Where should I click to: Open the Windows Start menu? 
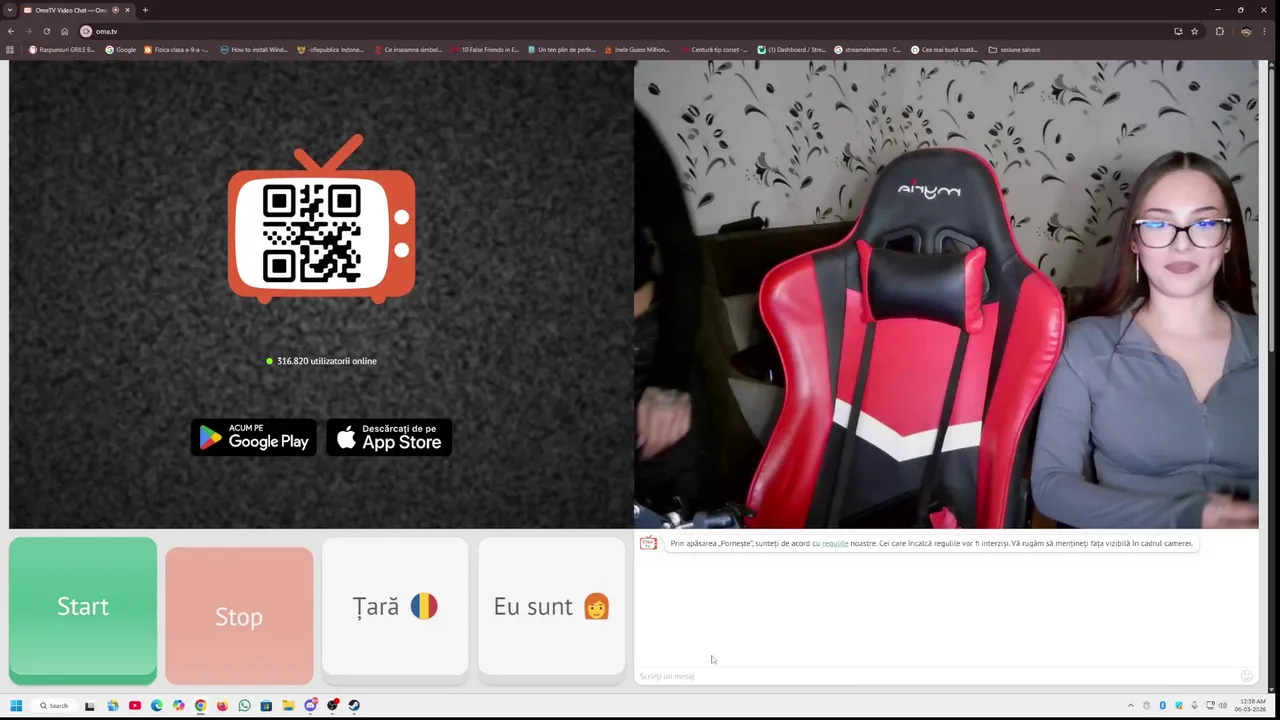pyautogui.click(x=16, y=705)
